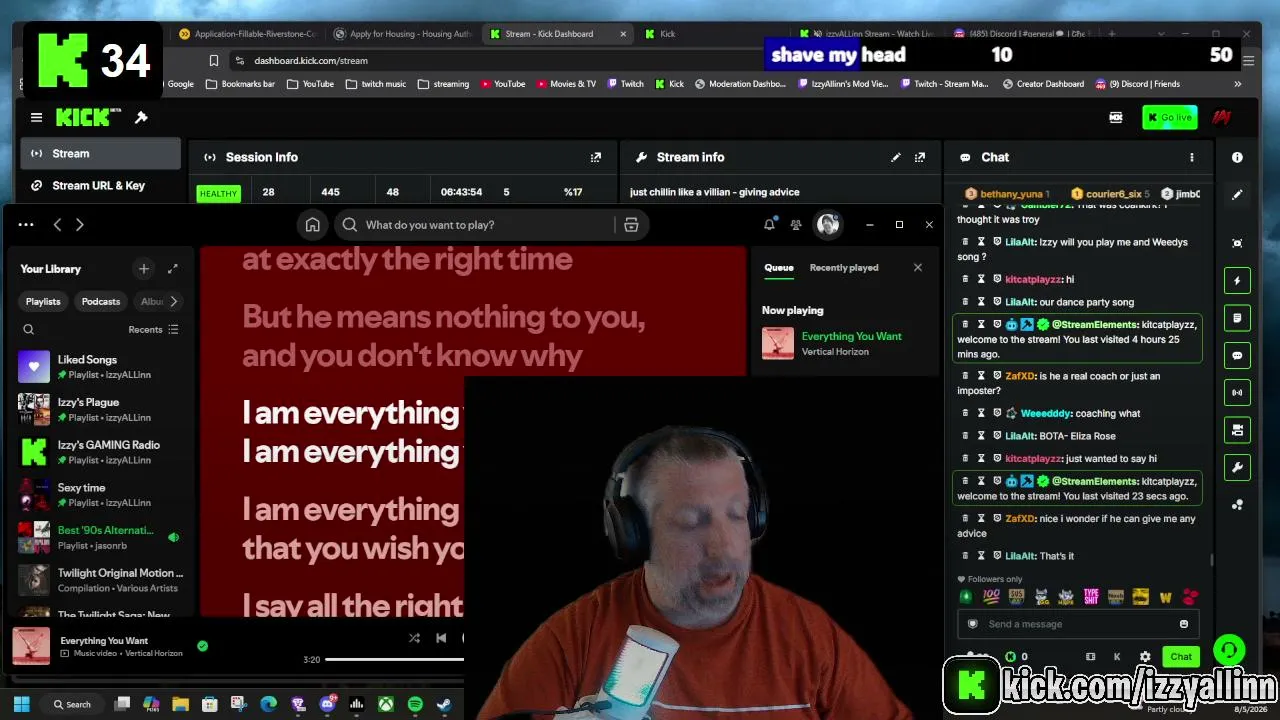Edit stream info with the pencil icon
This screenshot has height=720, width=1280.
pos(896,157)
